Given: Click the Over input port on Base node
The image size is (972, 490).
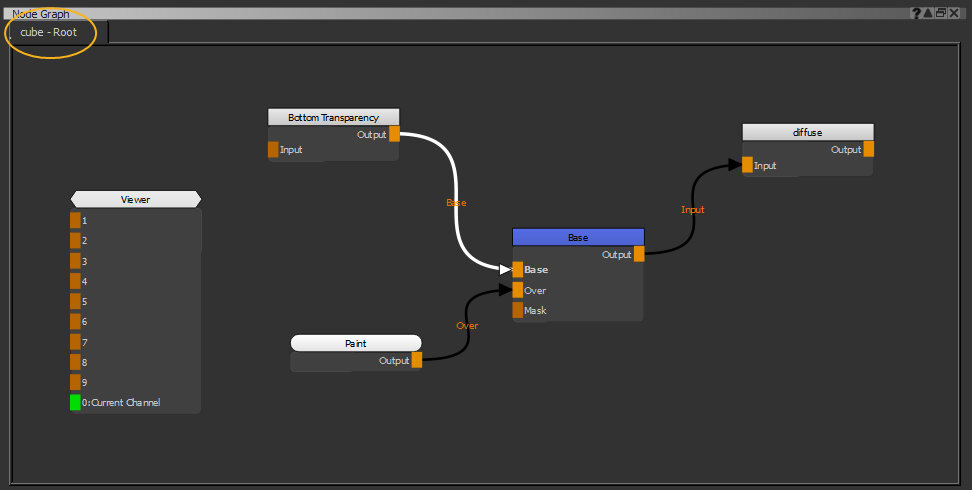Looking at the screenshot, I should coord(517,290).
